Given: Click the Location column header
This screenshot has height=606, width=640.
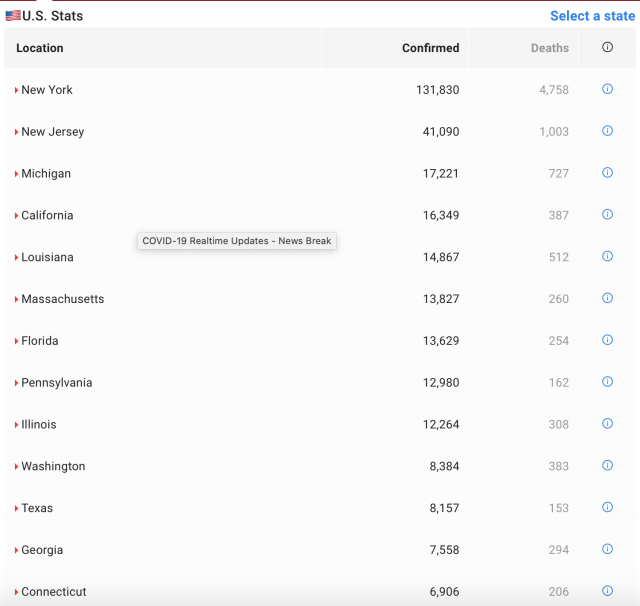Looking at the screenshot, I should (40, 48).
